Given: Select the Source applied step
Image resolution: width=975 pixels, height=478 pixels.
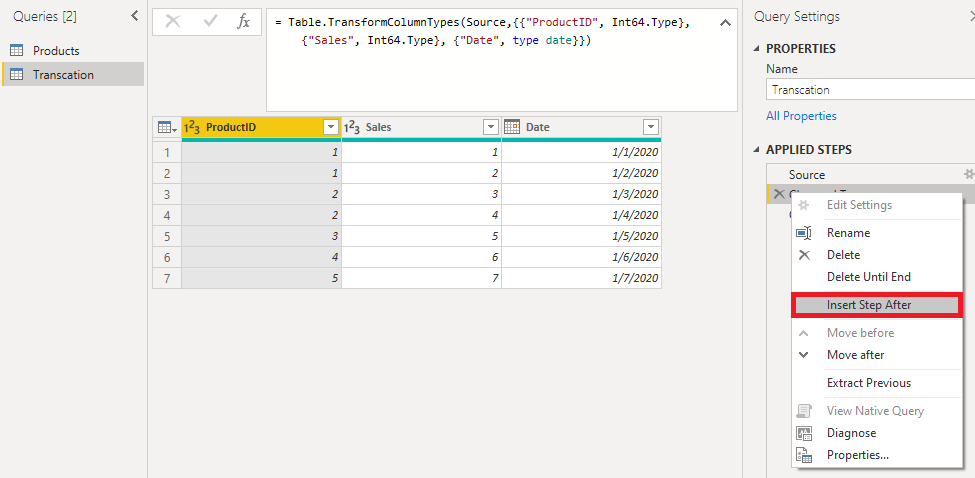Looking at the screenshot, I should [x=871, y=175].
